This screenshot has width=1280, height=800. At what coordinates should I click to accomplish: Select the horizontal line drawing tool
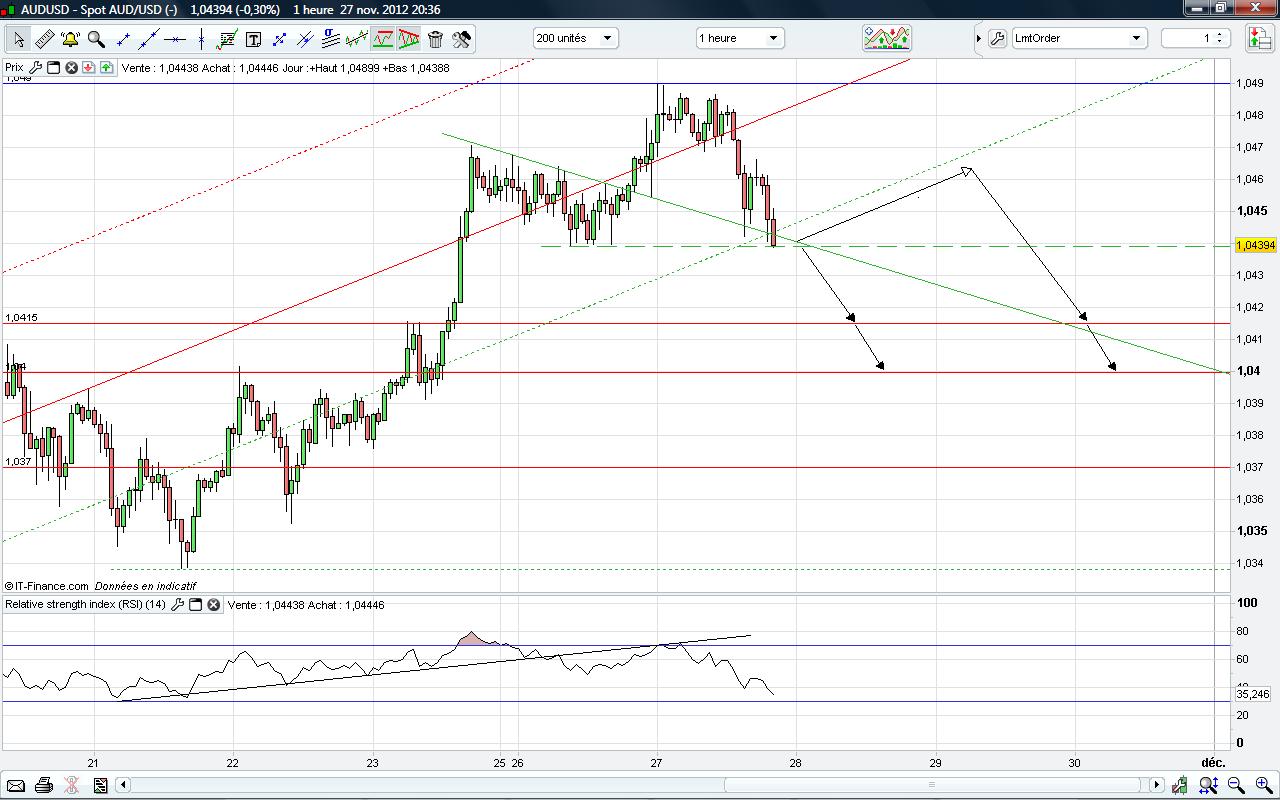click(175, 39)
